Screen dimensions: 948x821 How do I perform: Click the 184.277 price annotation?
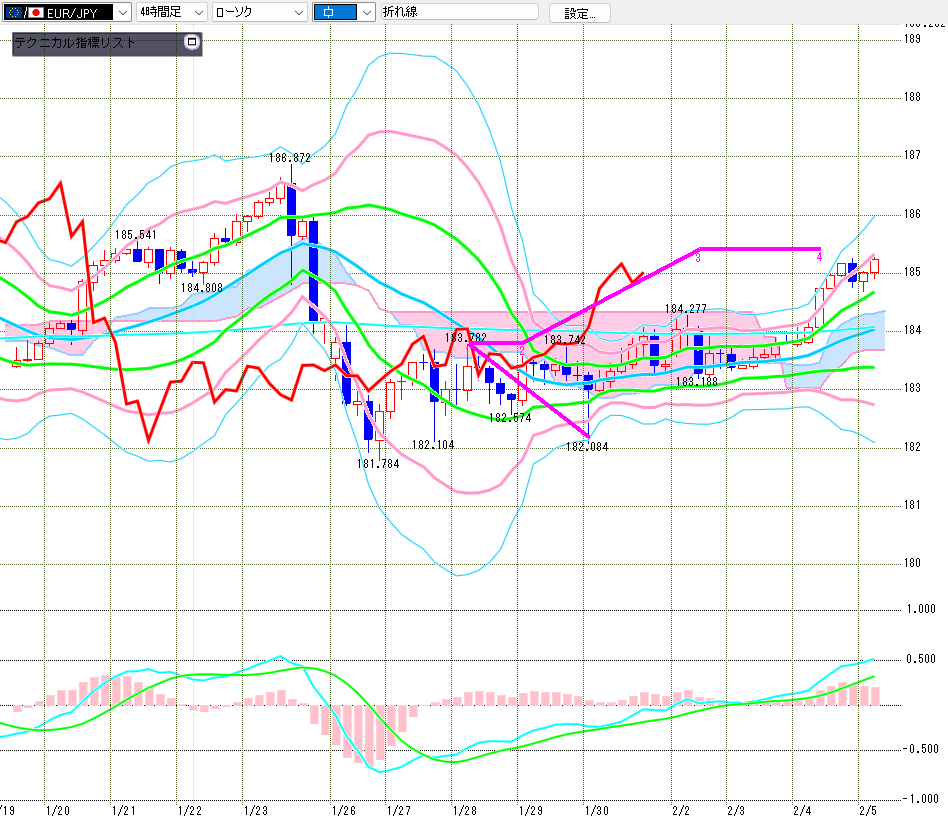pyautogui.click(x=686, y=309)
